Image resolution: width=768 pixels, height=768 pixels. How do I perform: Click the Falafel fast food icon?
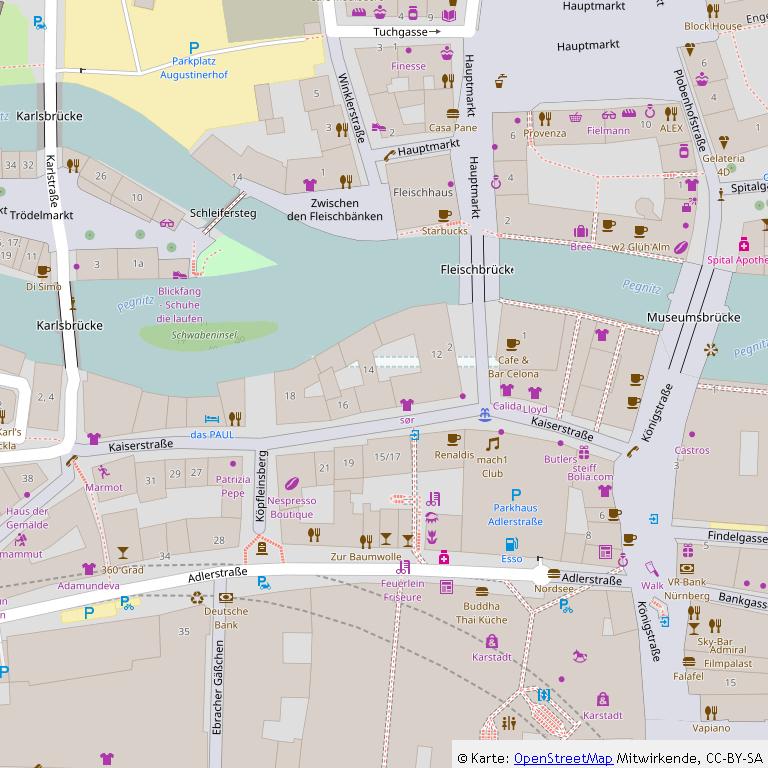[x=689, y=662]
